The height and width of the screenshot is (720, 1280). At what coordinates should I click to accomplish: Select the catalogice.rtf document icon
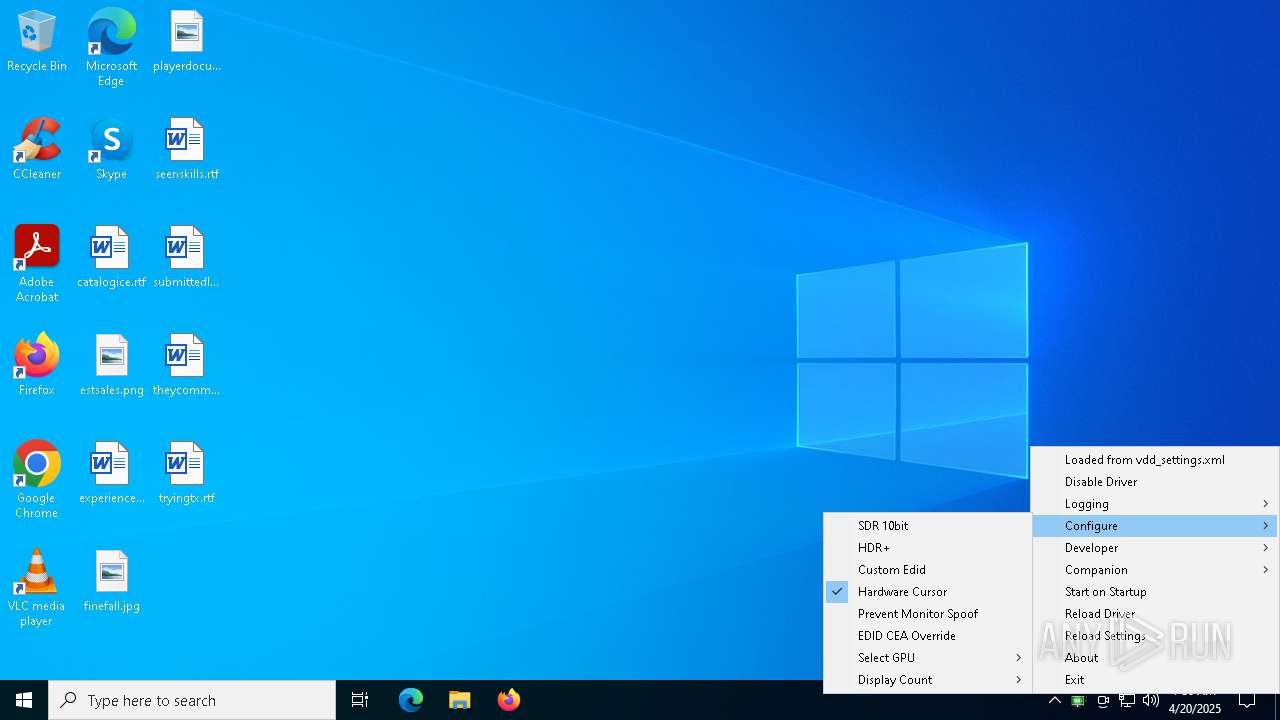click(111, 258)
